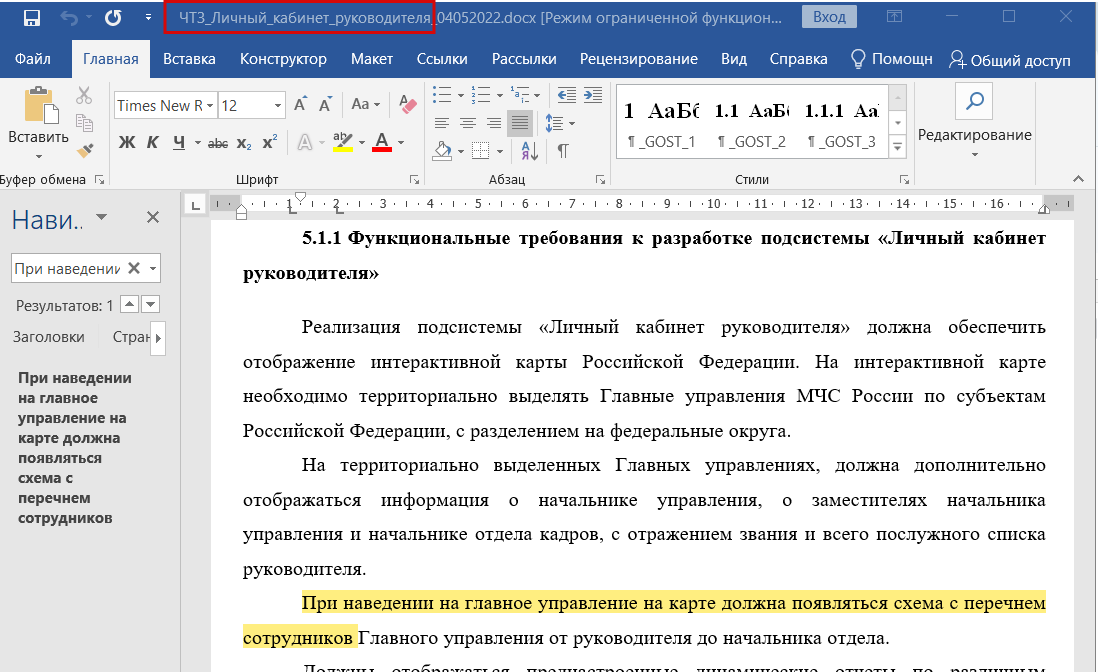Image resolution: width=1098 pixels, height=672 pixels.
Task: Click the Вход sign-in button
Action: 829,17
